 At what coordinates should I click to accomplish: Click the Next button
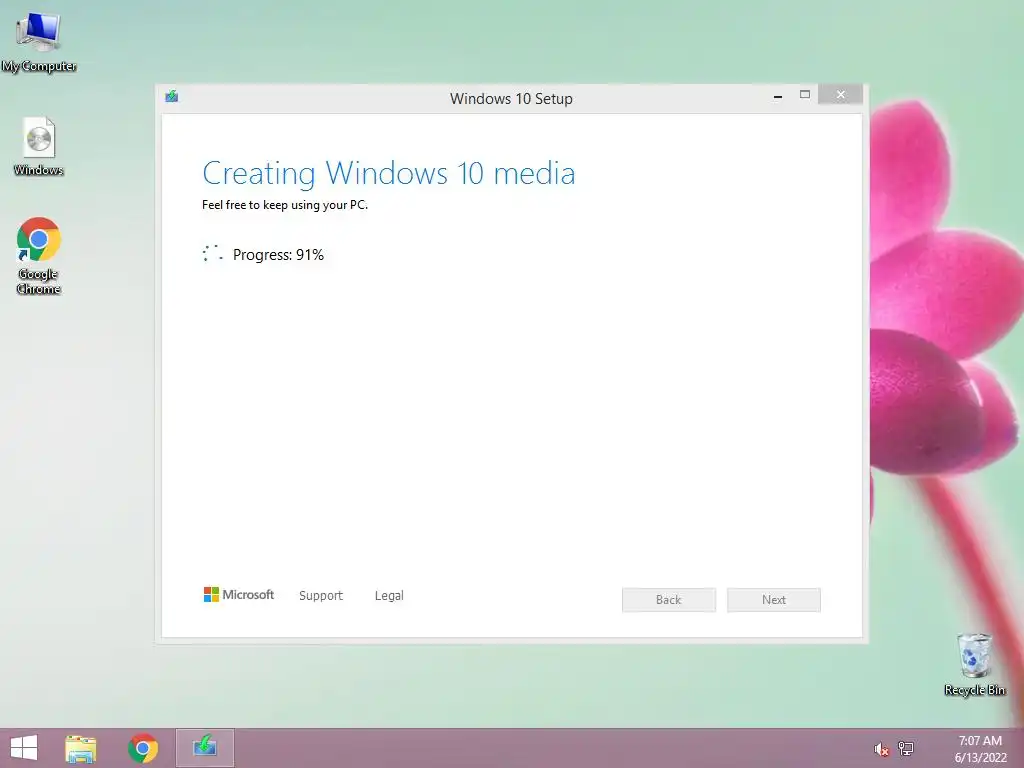[774, 600]
